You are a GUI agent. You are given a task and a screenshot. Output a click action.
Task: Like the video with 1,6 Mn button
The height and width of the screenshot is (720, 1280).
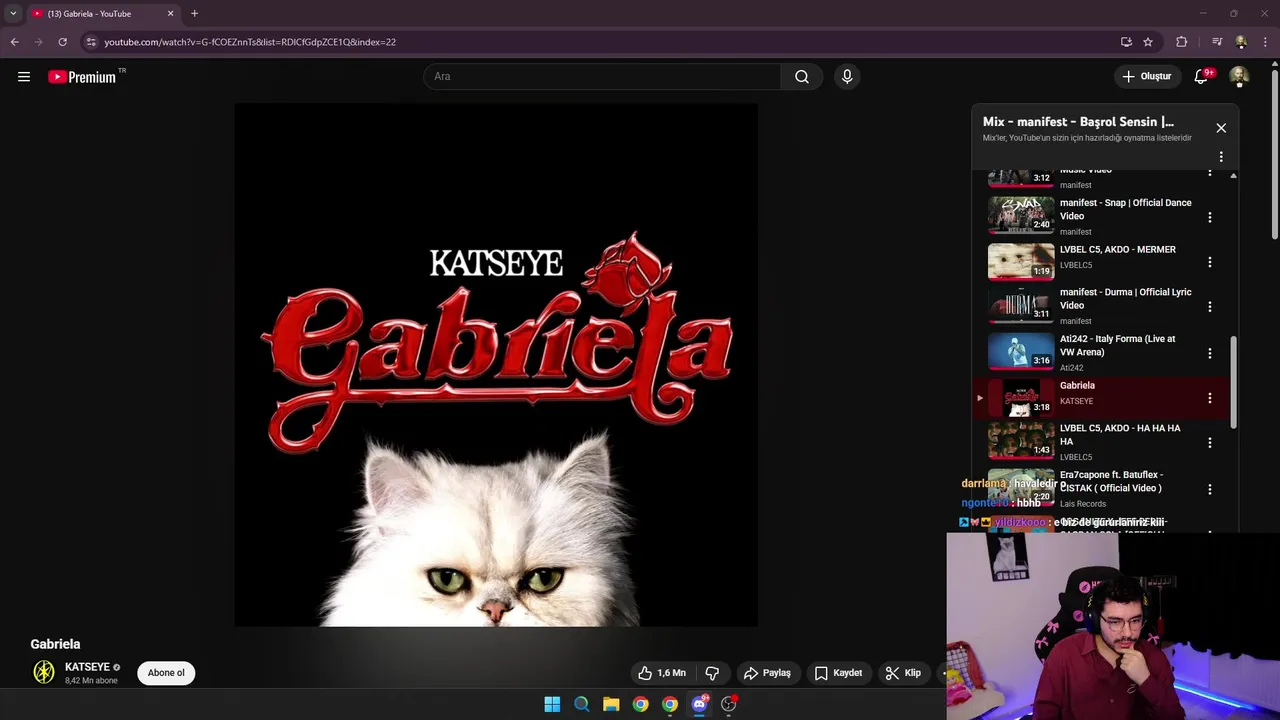pyautogui.click(x=663, y=673)
